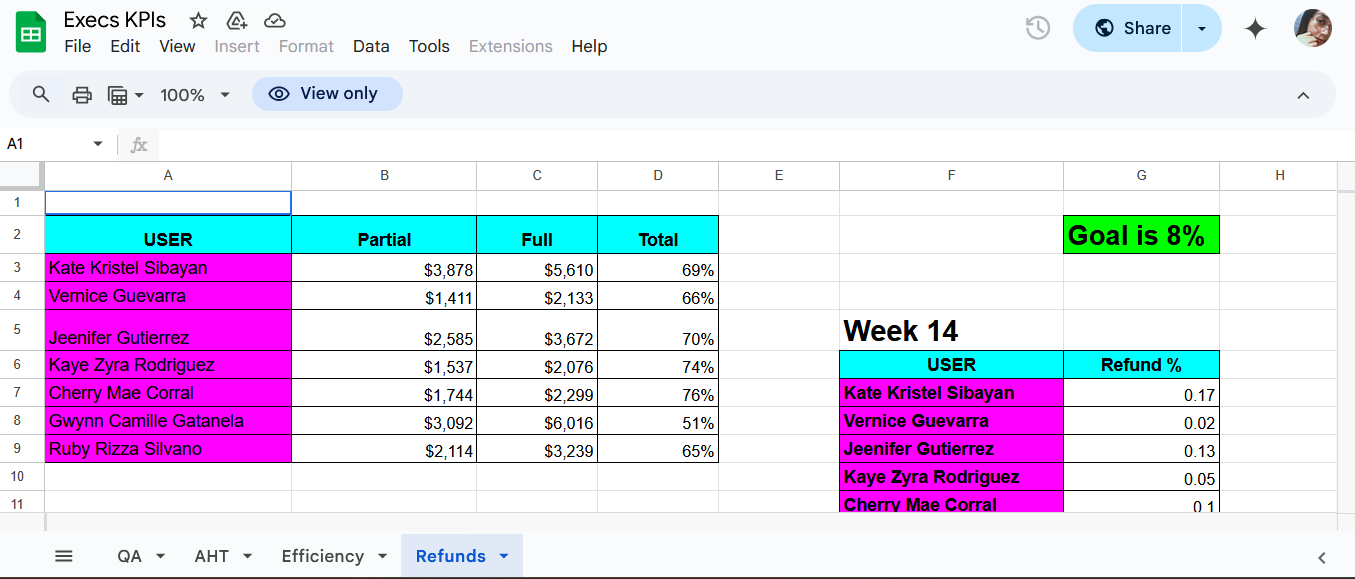This screenshot has height=579, width=1355.
Task: Select the cyan 'Partial' header cell
Action: point(384,235)
